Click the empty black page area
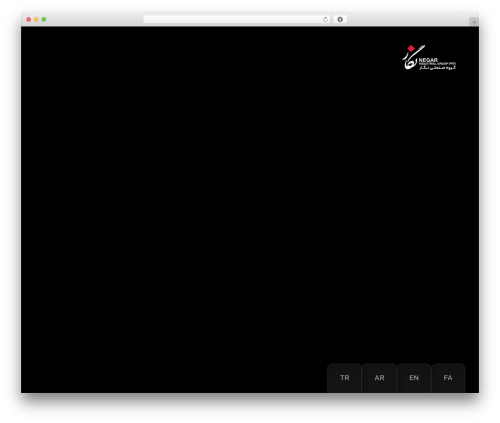This screenshot has width=500, height=423. 200,200
